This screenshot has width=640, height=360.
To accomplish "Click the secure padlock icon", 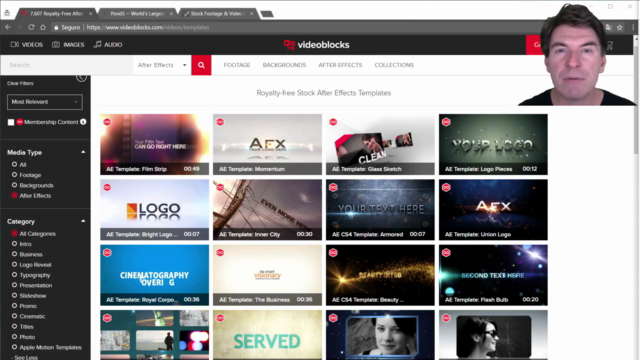I will [56, 27].
